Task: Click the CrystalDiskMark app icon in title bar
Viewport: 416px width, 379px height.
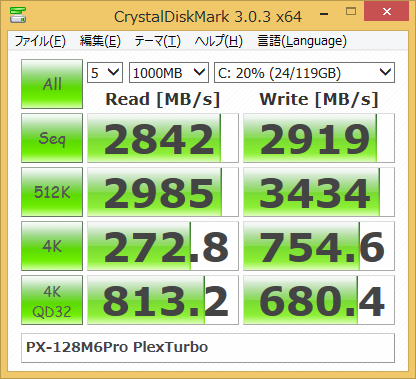Action: (18, 15)
